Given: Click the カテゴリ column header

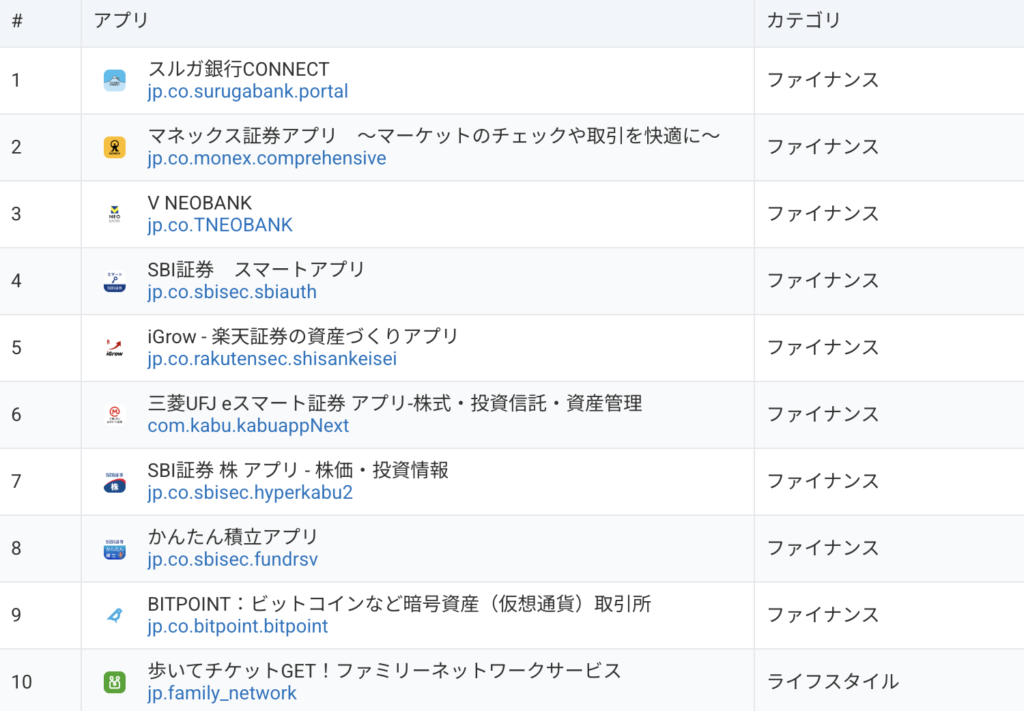Looking at the screenshot, I should (x=804, y=21).
